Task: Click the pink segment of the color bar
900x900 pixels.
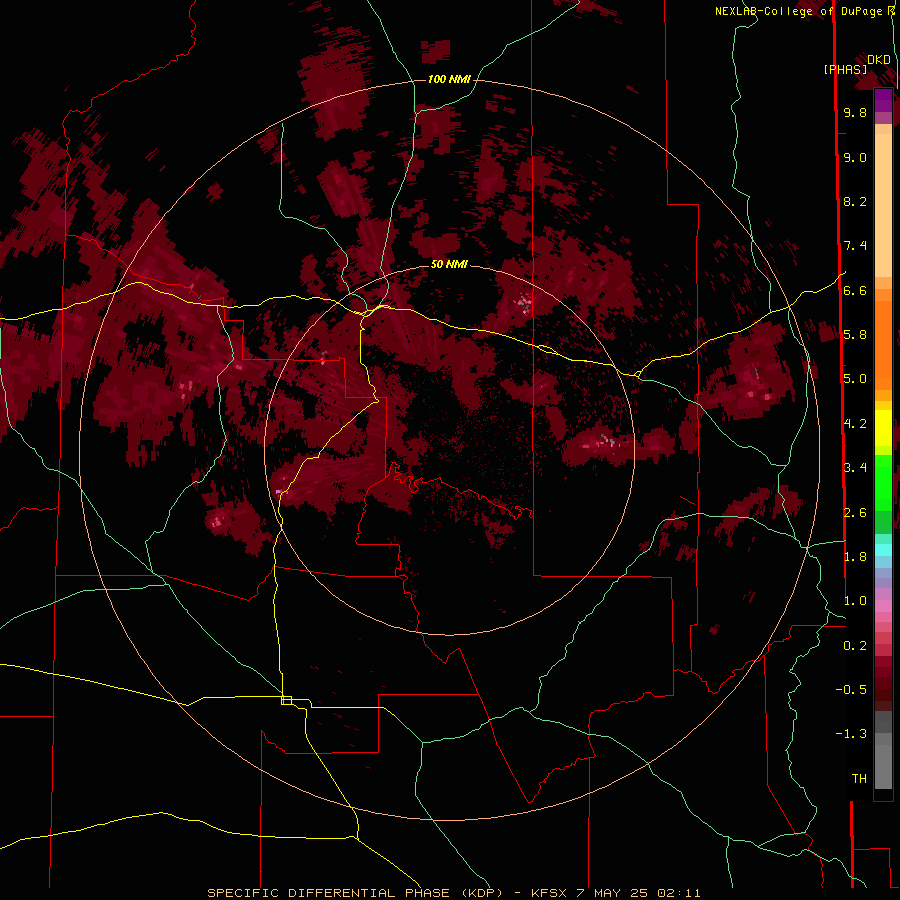Action: [x=883, y=606]
